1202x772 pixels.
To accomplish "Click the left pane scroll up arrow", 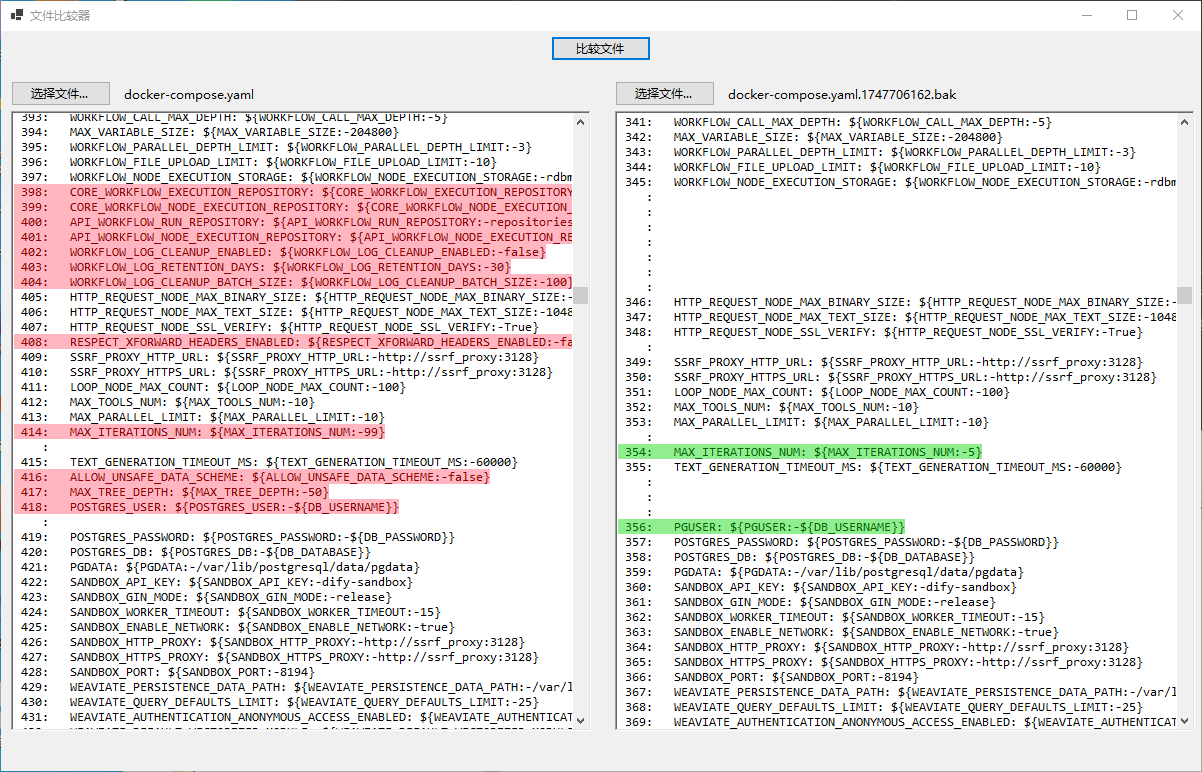I will tap(581, 121).
